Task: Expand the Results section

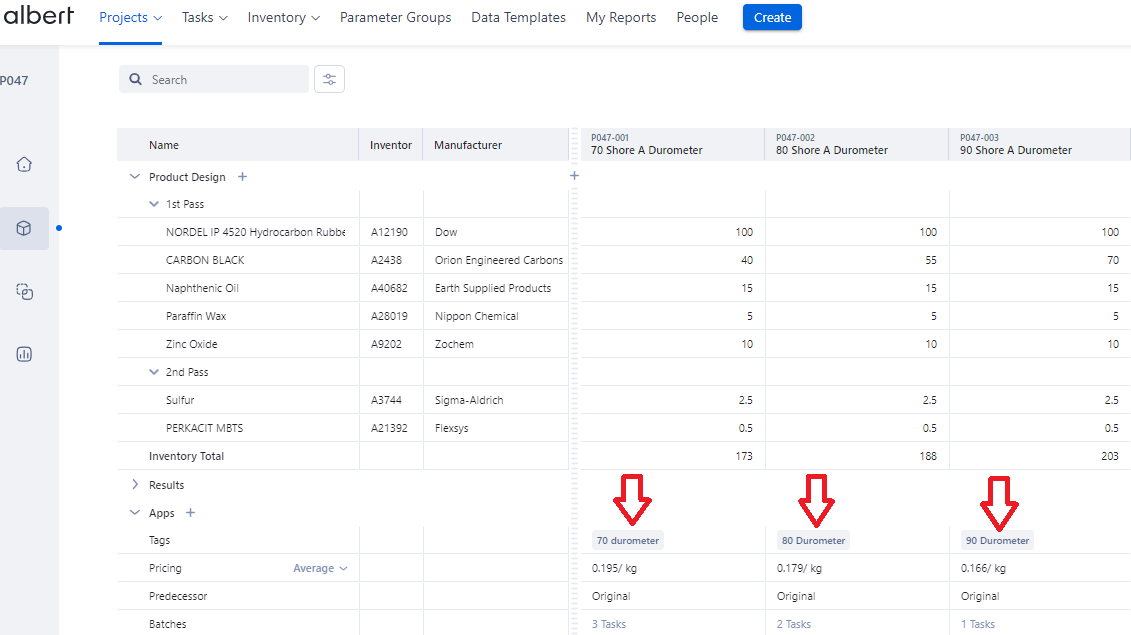Action: pyautogui.click(x=135, y=485)
